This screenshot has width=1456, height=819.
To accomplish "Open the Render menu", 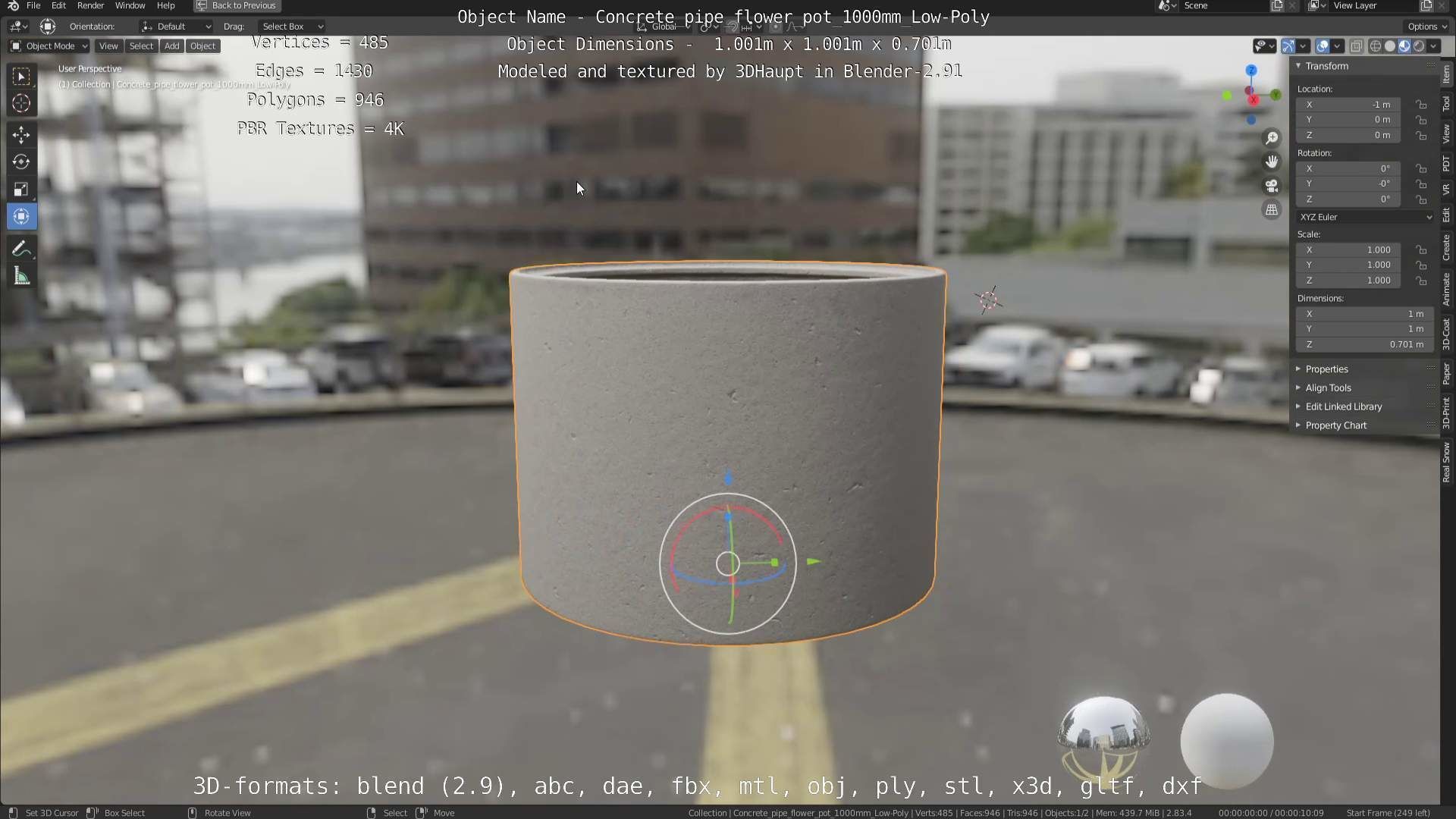I will click(90, 5).
